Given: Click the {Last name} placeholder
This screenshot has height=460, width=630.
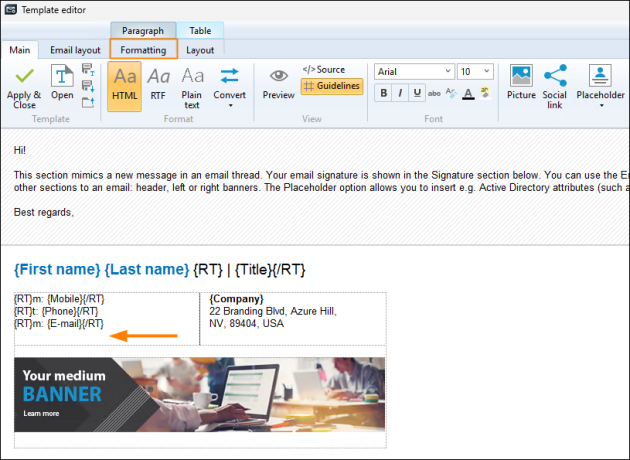Looking at the screenshot, I should tap(147, 270).
